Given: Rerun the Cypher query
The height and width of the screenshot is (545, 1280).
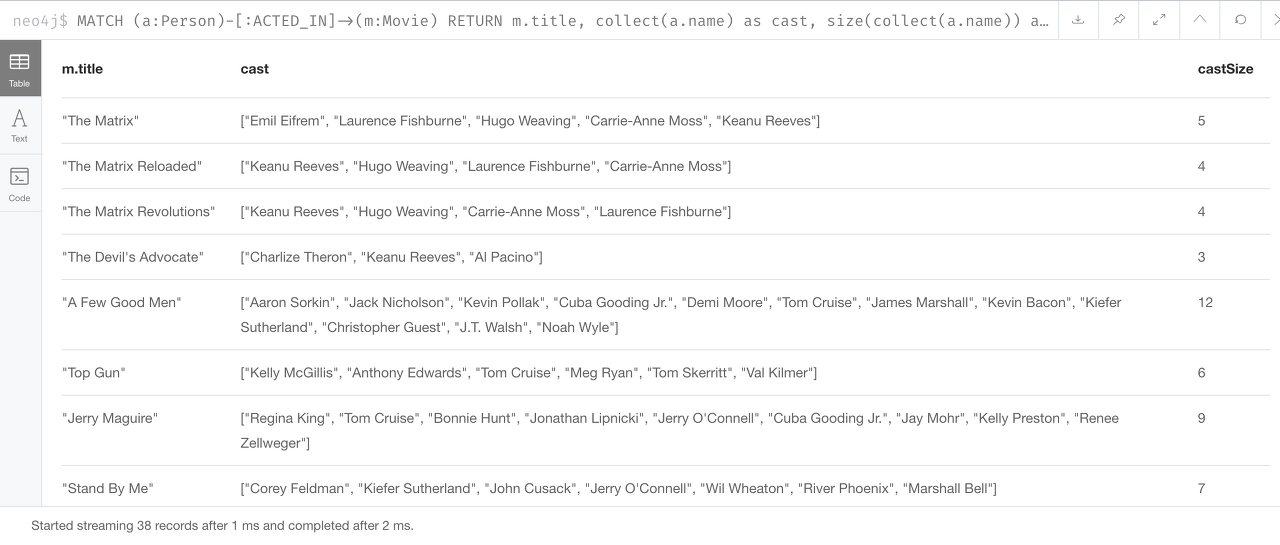Looking at the screenshot, I should (1241, 20).
